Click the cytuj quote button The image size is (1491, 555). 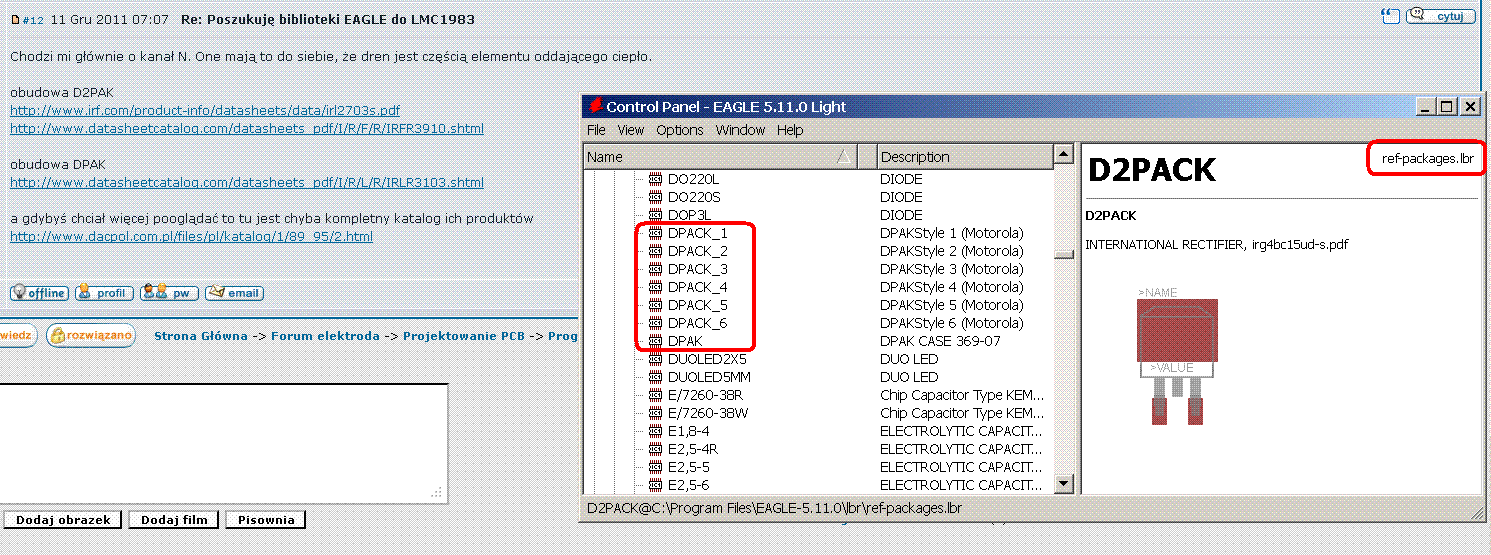tap(1440, 16)
